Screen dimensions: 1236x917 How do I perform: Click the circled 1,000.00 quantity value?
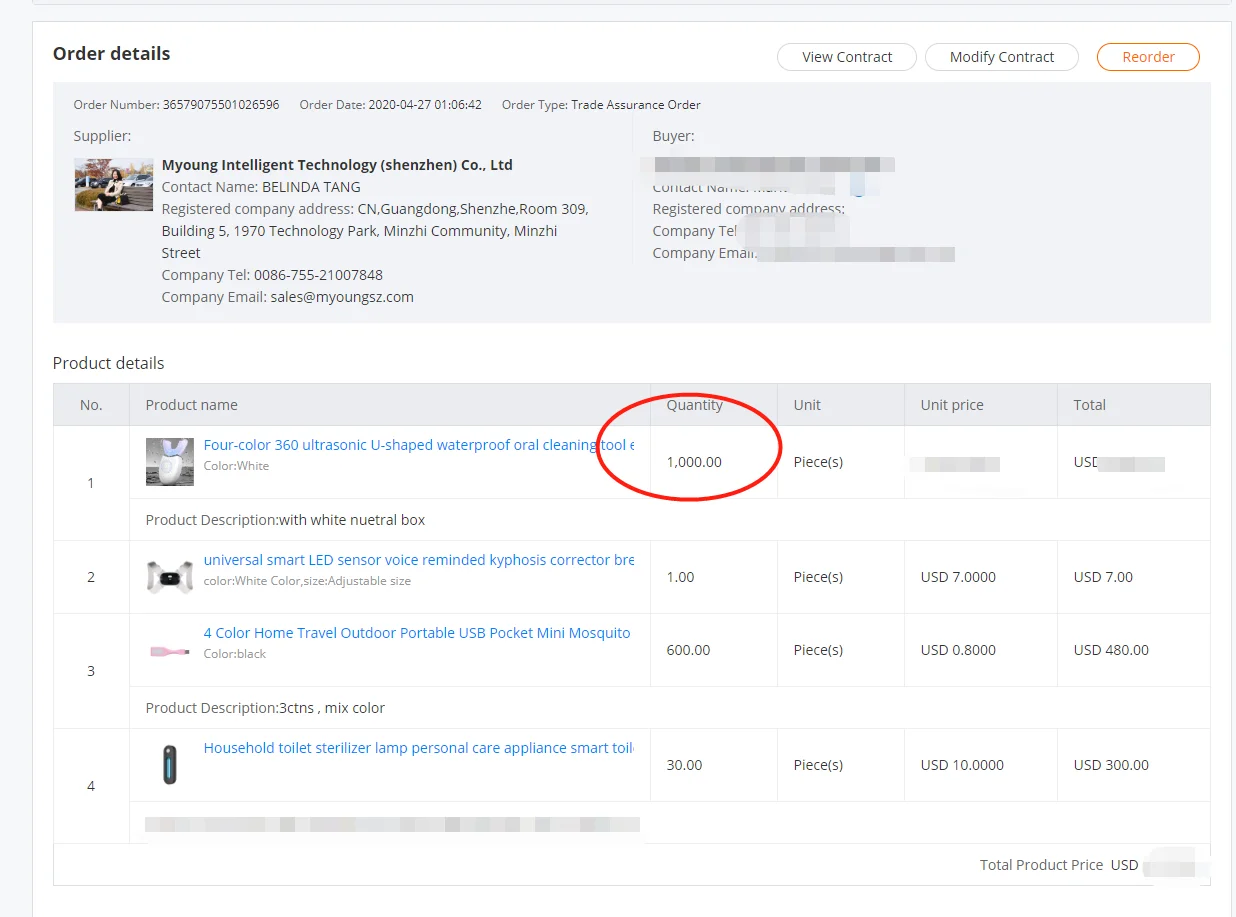tap(694, 462)
